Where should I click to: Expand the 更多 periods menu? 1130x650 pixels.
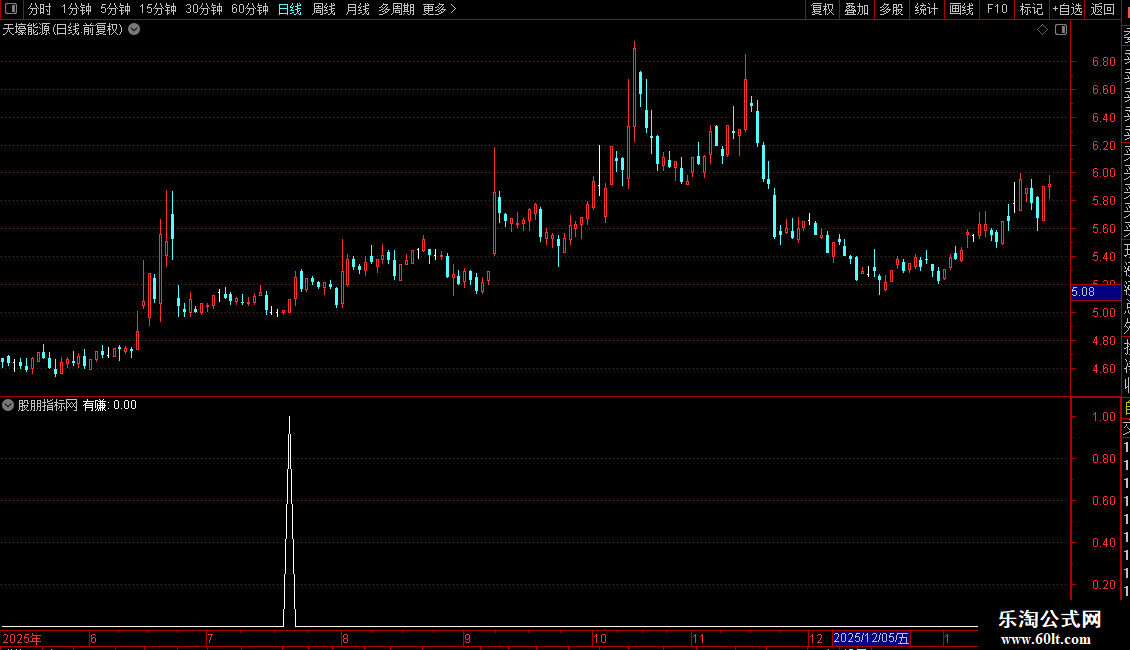tap(439, 9)
